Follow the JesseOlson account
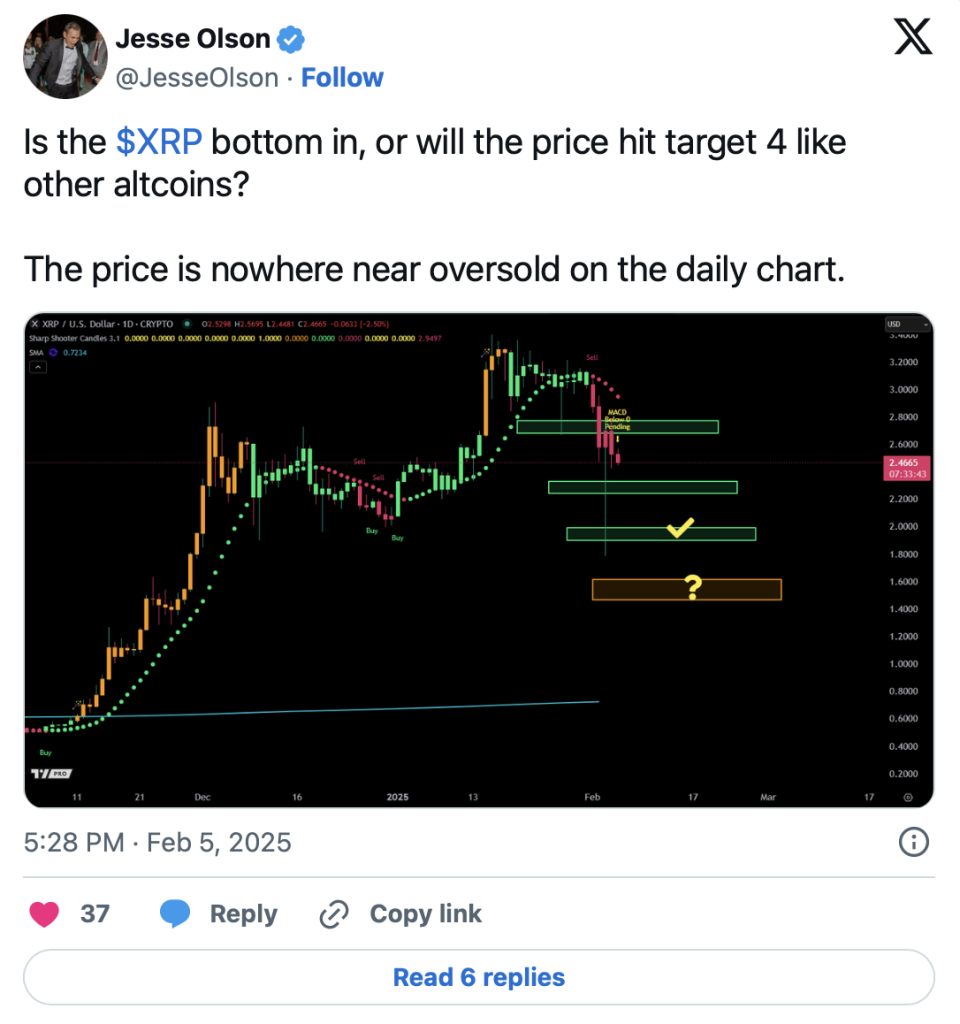Viewport: 960px width, 1024px height. tap(342, 78)
